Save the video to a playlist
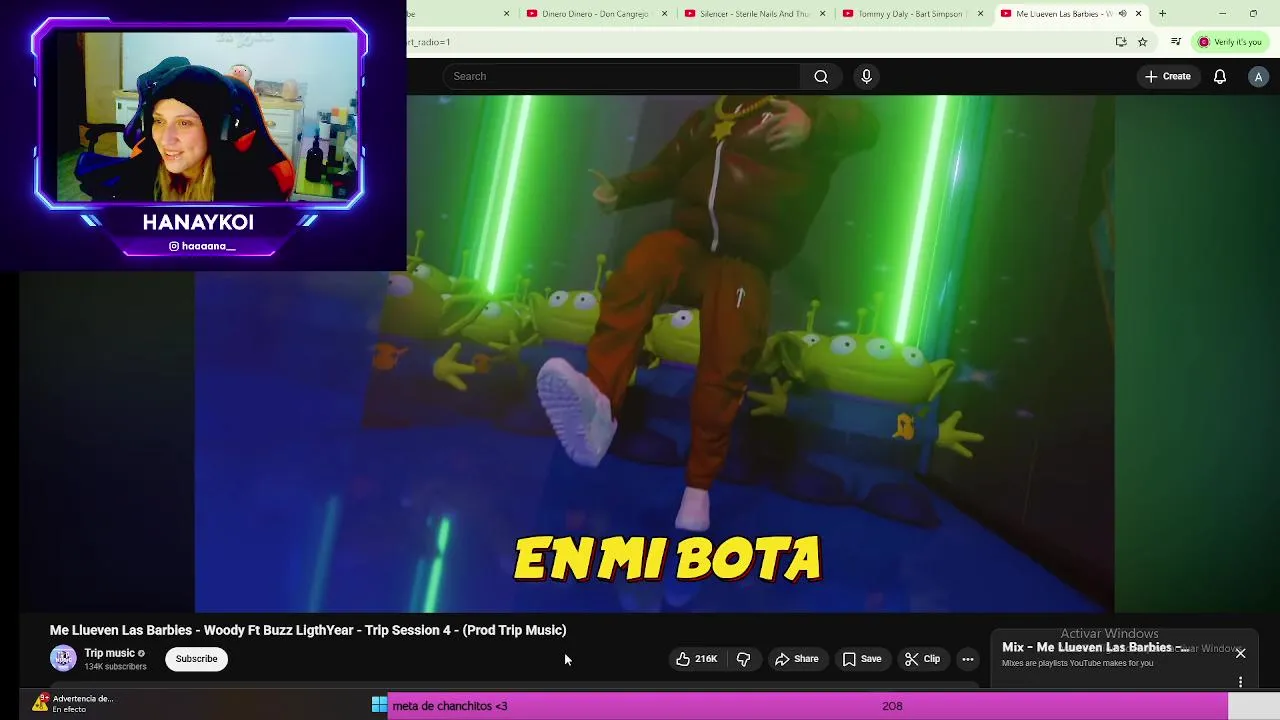 [862, 659]
